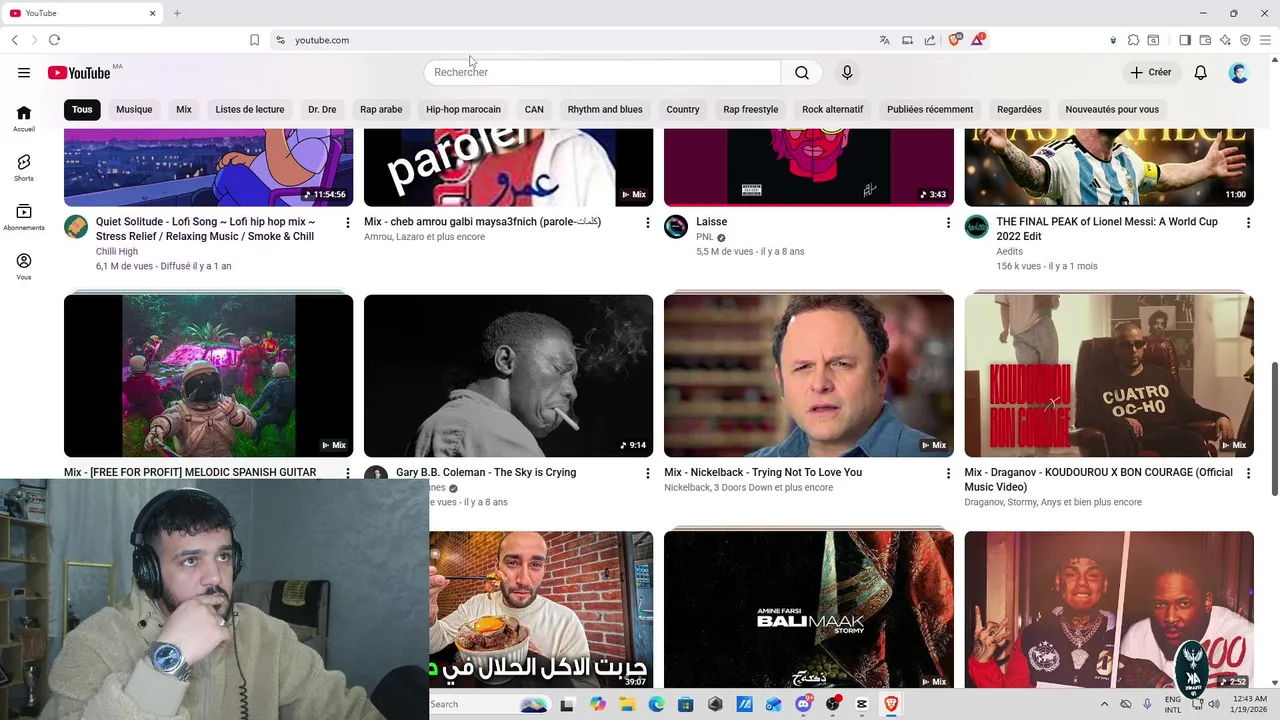
Task: Open options for Gary B.B. Coleman video
Action: (x=648, y=473)
